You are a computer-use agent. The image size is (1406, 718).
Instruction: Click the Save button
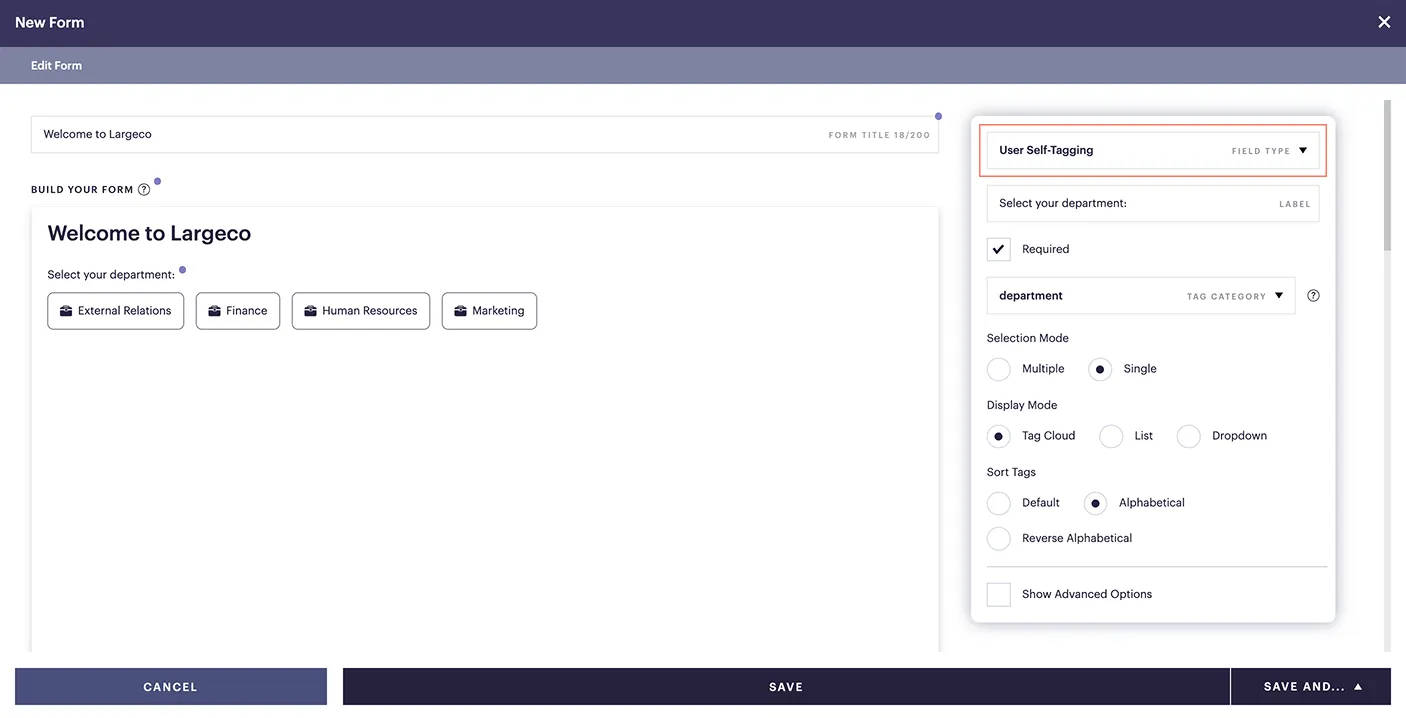(x=786, y=687)
